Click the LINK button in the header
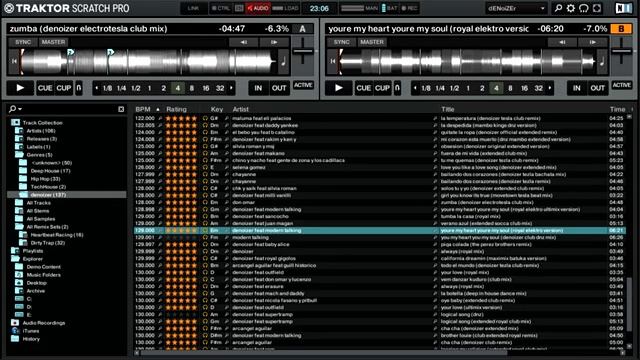Screen dimensions: 640x360 tap(193, 8)
